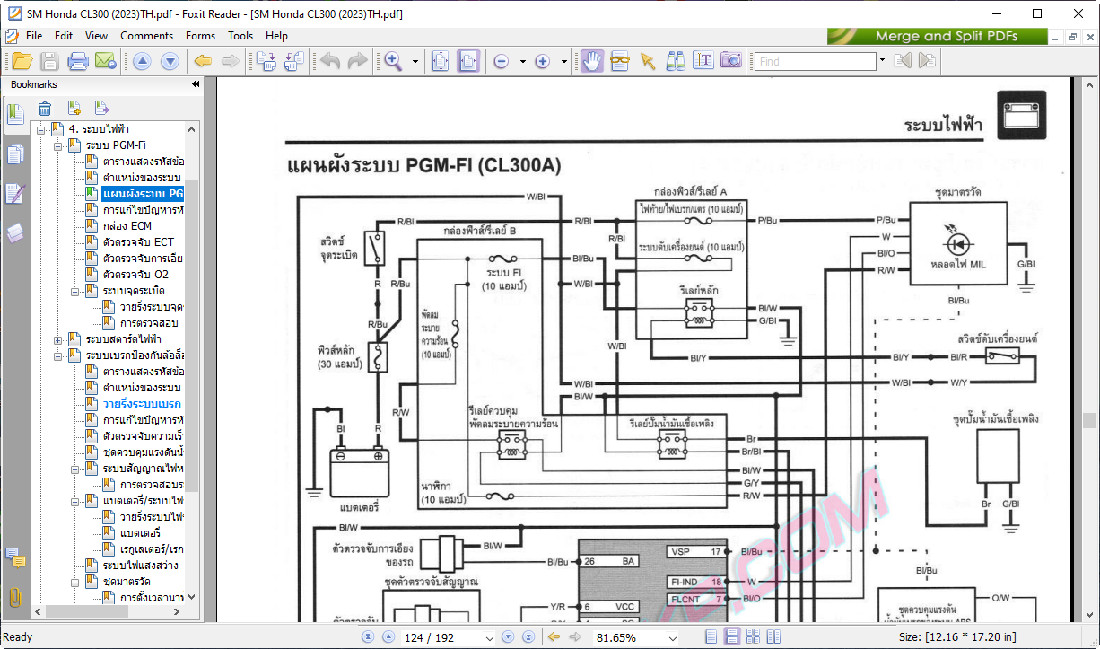Image resolution: width=1100 pixels, height=649 pixels.
Task: Open the Attachments paperclip panel
Action: [15, 598]
